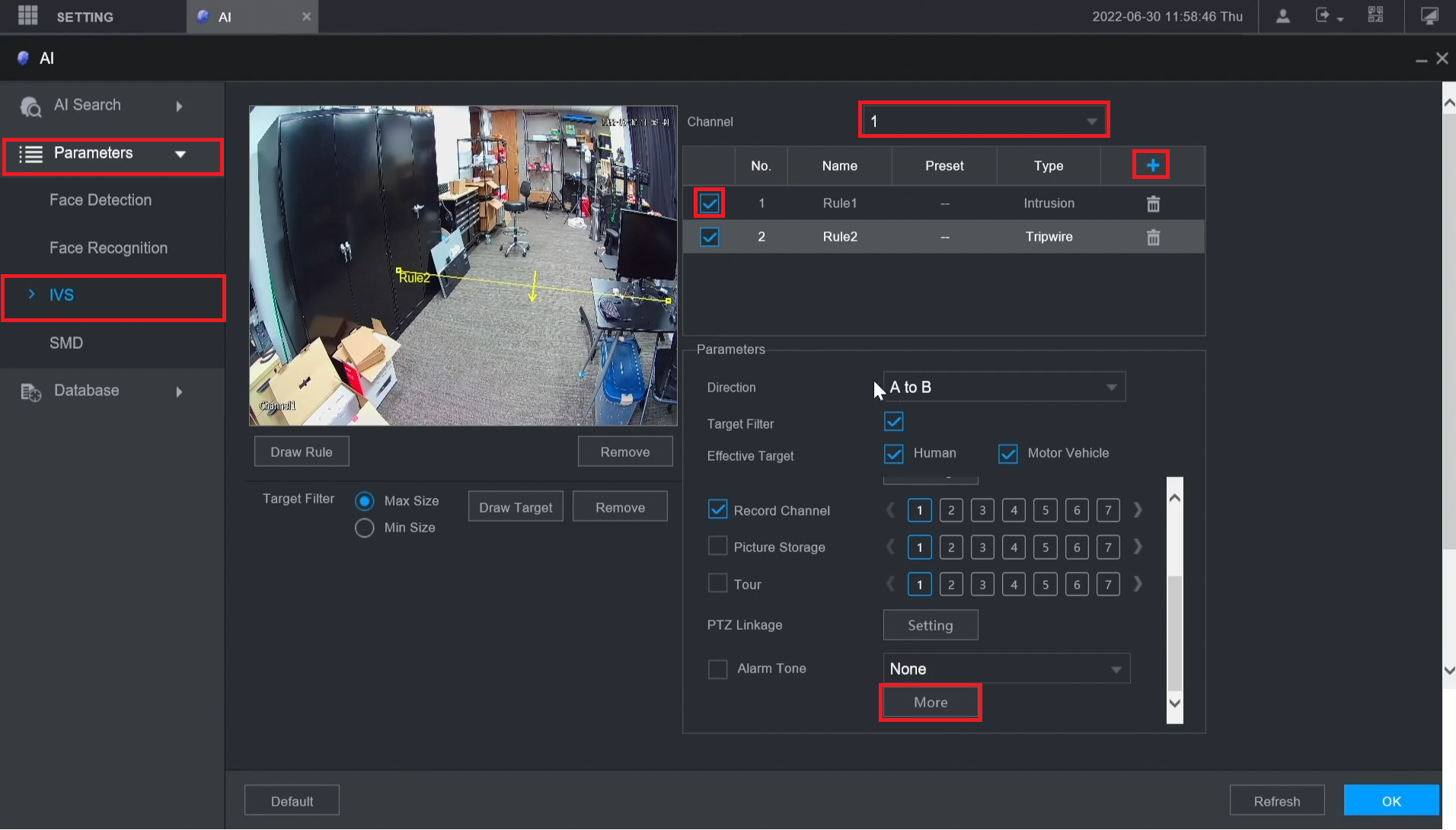Delete Rule1 using its trash icon
The height and width of the screenshot is (830, 1456).
(1153, 204)
